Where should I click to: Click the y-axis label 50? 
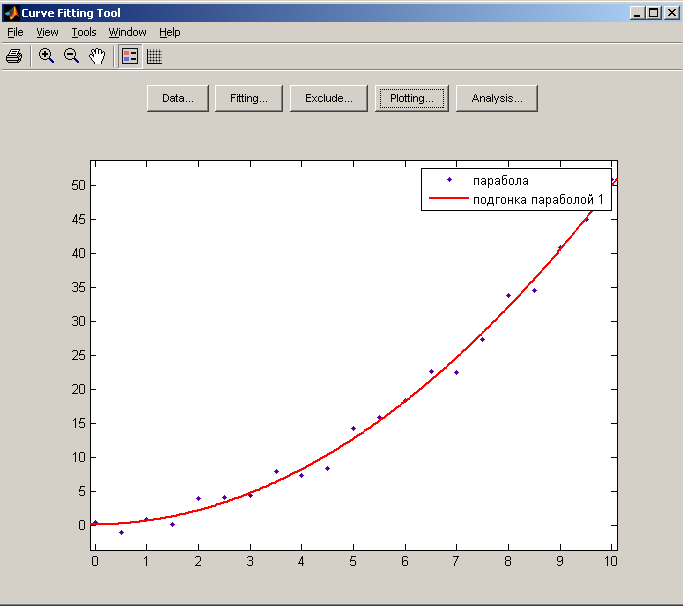click(x=78, y=186)
